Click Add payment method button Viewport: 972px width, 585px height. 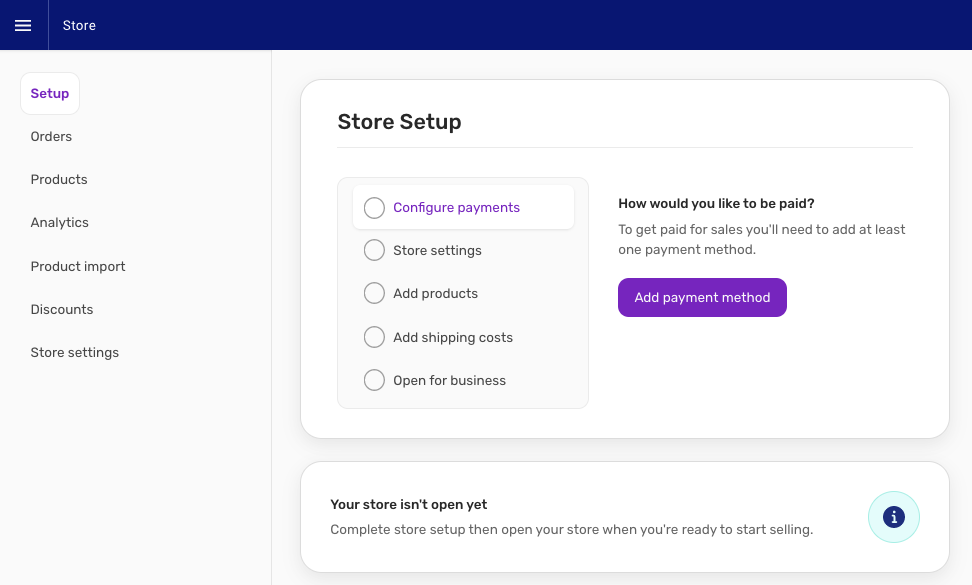(702, 297)
